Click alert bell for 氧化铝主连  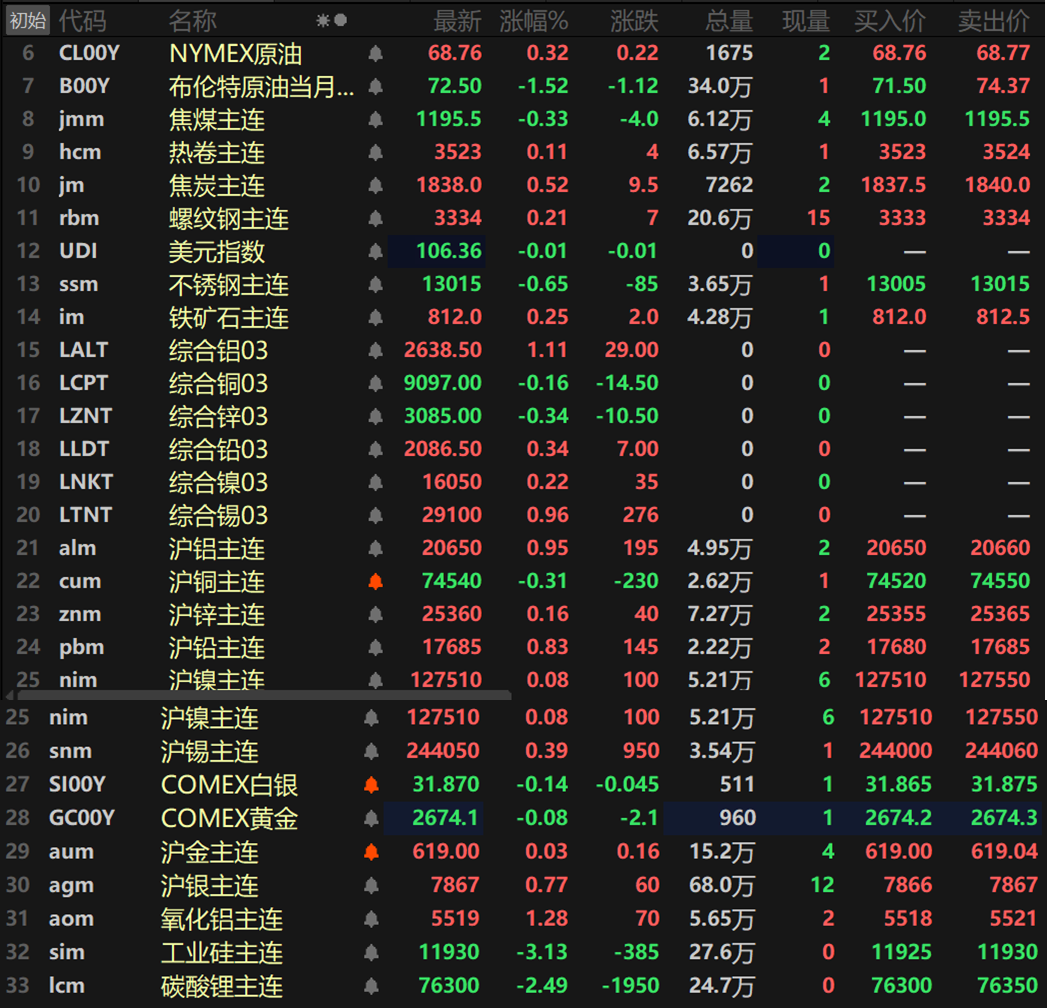point(372,920)
